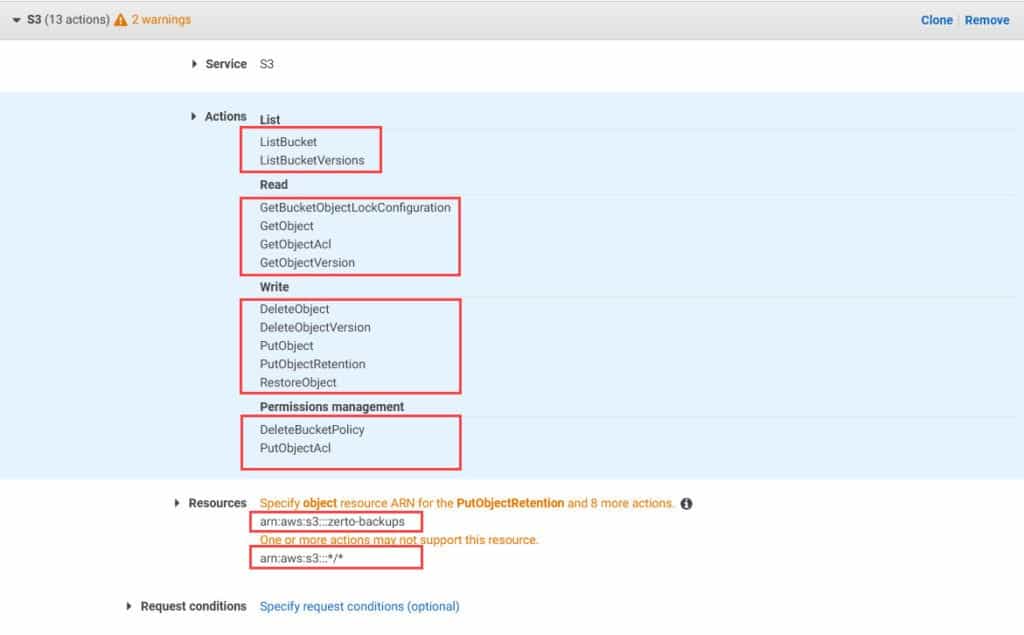This screenshot has height=635, width=1024.
Task: Click the Clone link
Action: click(x=936, y=20)
